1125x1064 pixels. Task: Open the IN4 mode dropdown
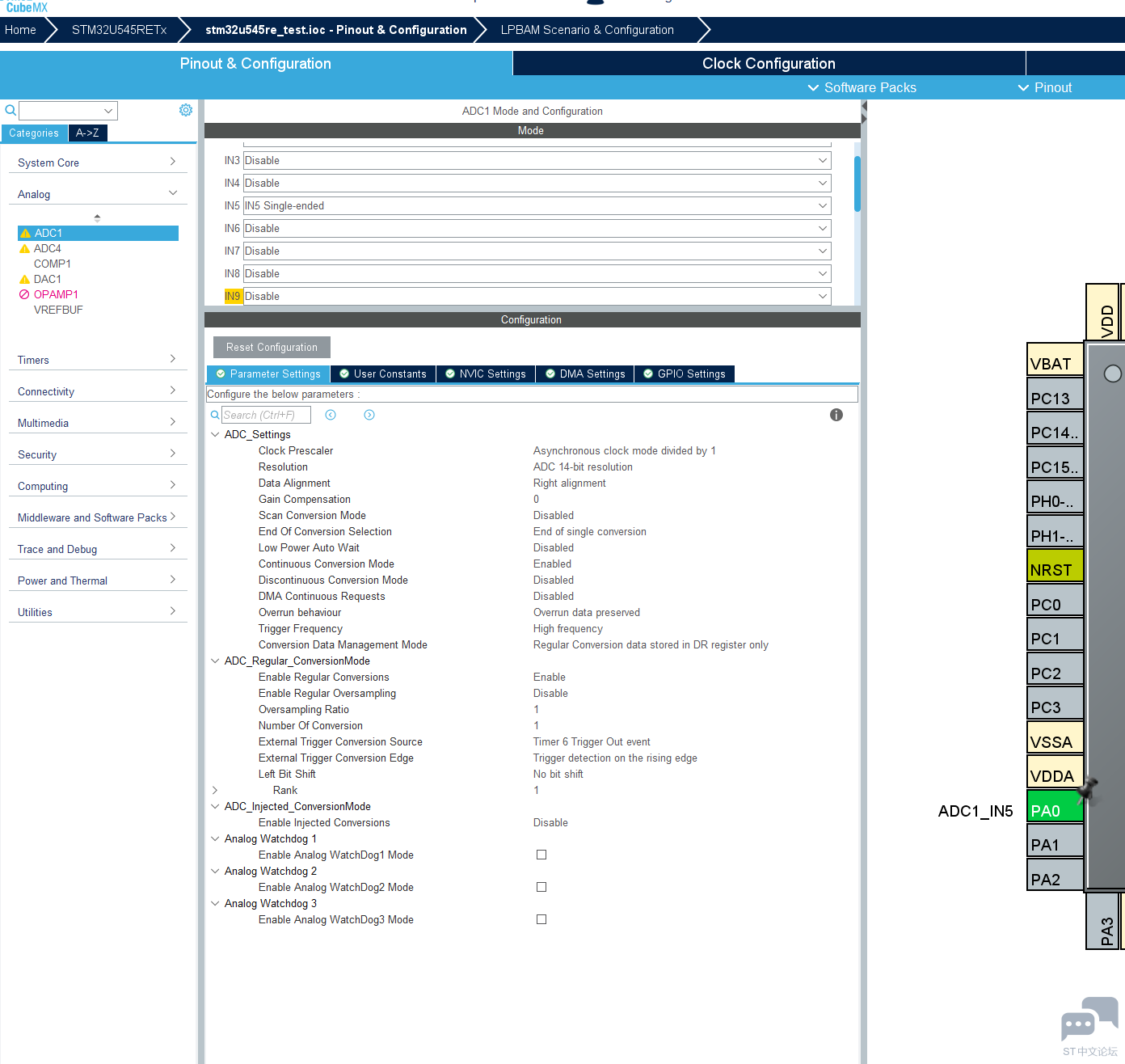[537, 184]
